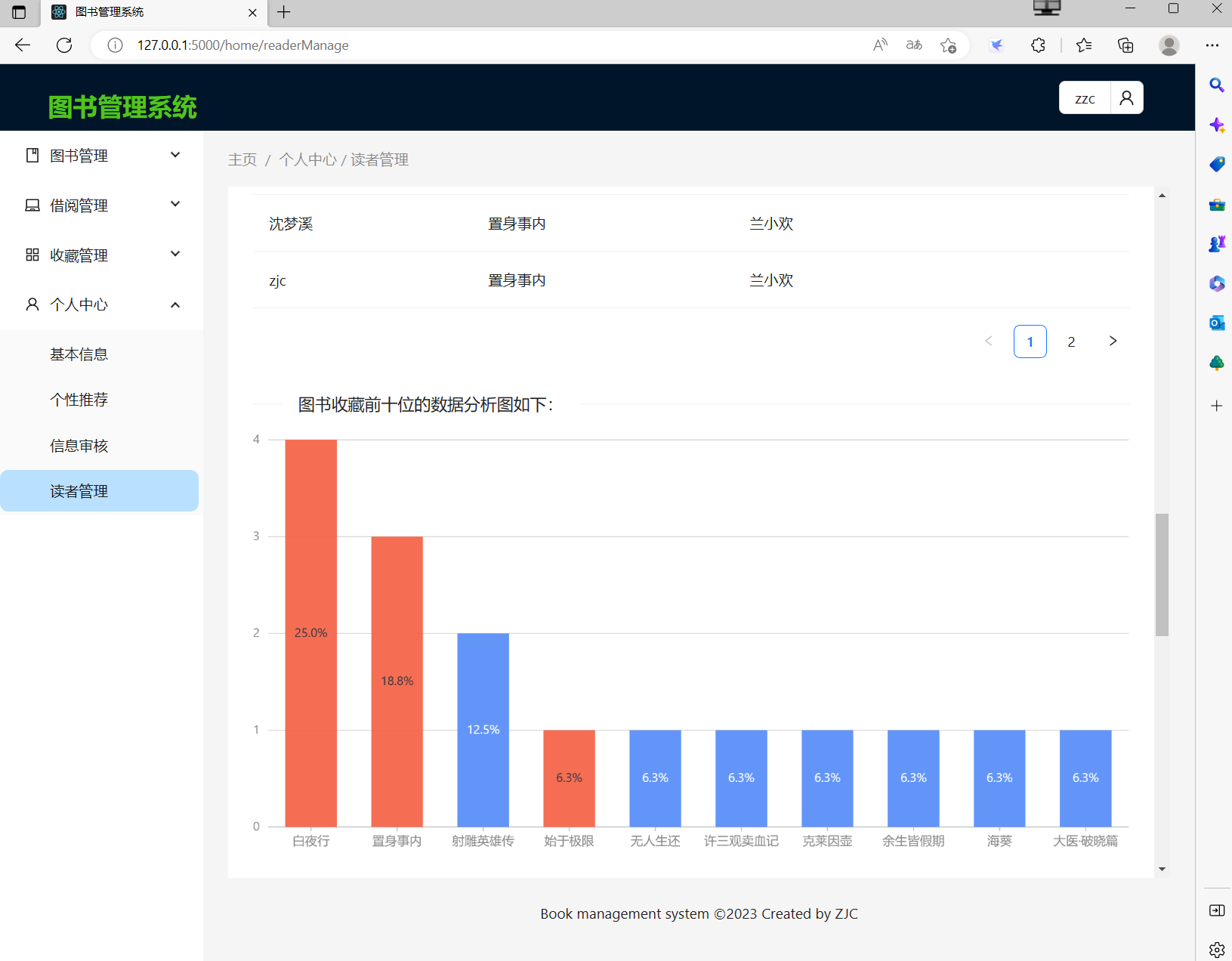Add sidebar app with plus icon

(1216, 406)
